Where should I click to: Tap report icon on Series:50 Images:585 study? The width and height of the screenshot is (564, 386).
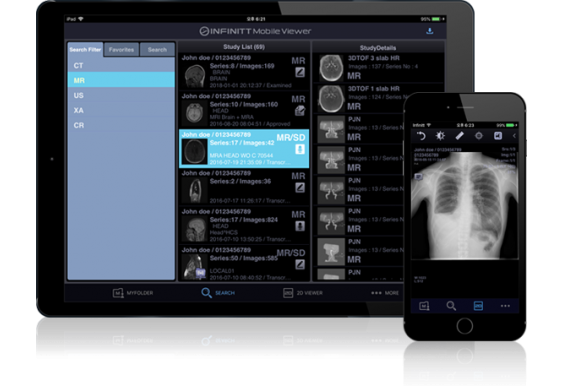pos(300,264)
